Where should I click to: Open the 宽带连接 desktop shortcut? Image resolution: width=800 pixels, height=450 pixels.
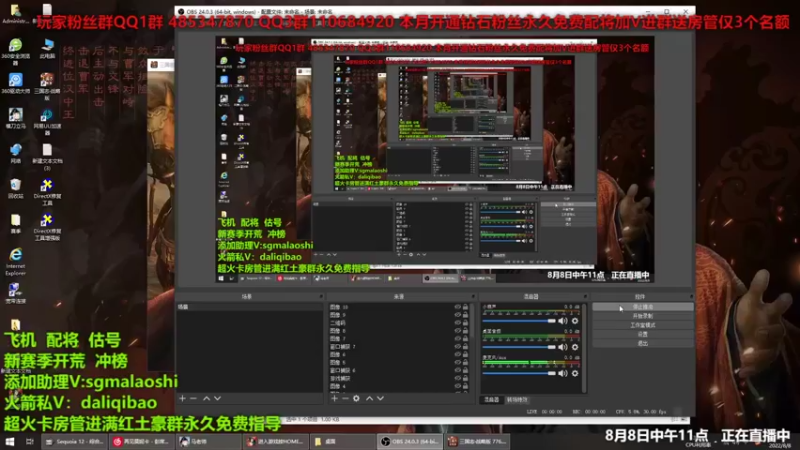[x=14, y=293]
